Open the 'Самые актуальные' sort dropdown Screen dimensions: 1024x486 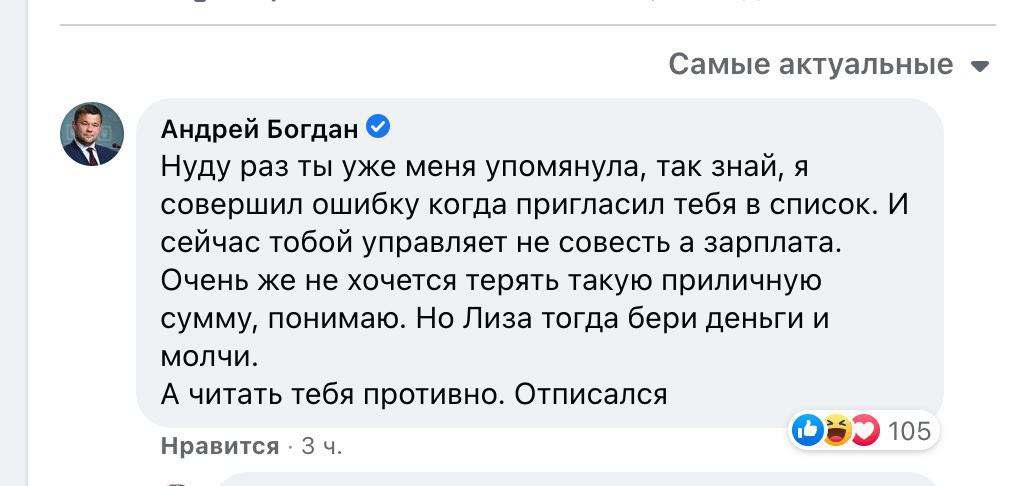point(811,65)
